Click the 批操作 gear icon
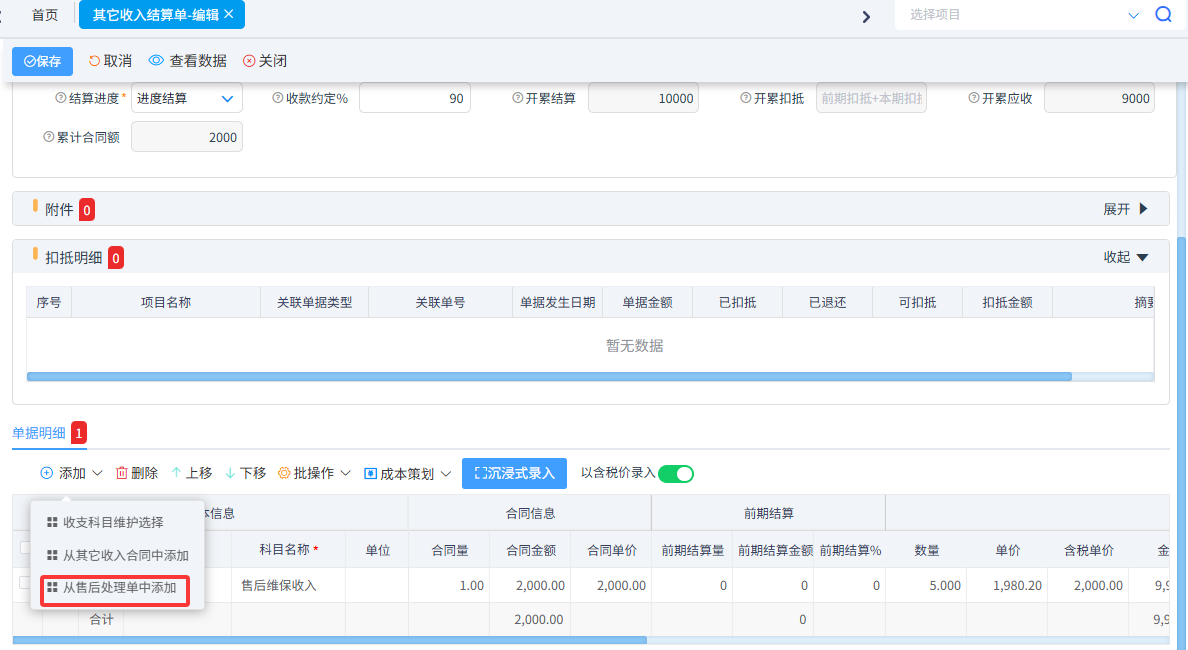Screen dimensions: 1188x650 pyautogui.click(x=285, y=473)
